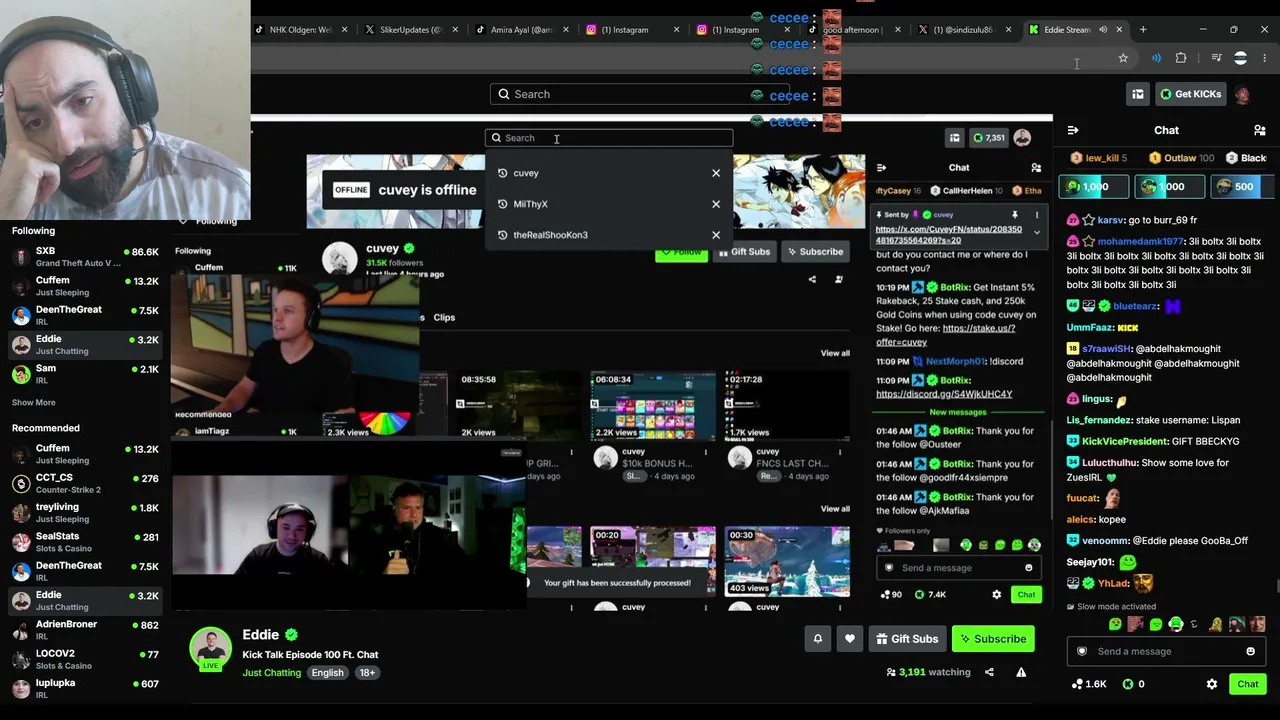Open channel points showing 1.6K
Screen dimensions: 1280x720
(1089, 684)
